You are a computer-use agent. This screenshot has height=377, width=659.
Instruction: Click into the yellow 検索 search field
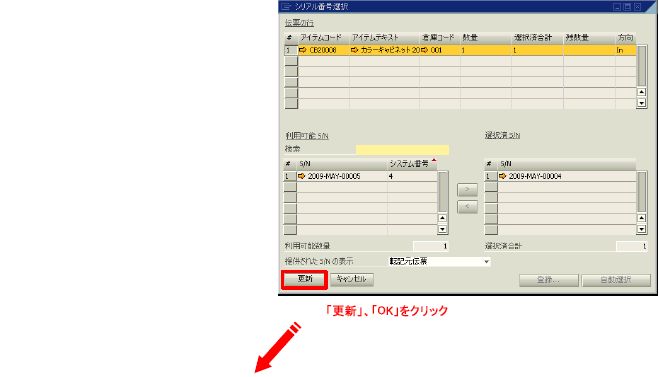click(402, 149)
